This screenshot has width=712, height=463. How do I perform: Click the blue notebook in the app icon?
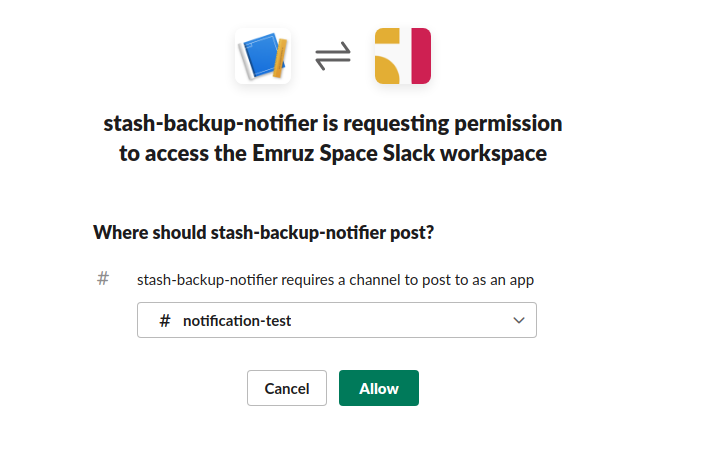tap(257, 56)
